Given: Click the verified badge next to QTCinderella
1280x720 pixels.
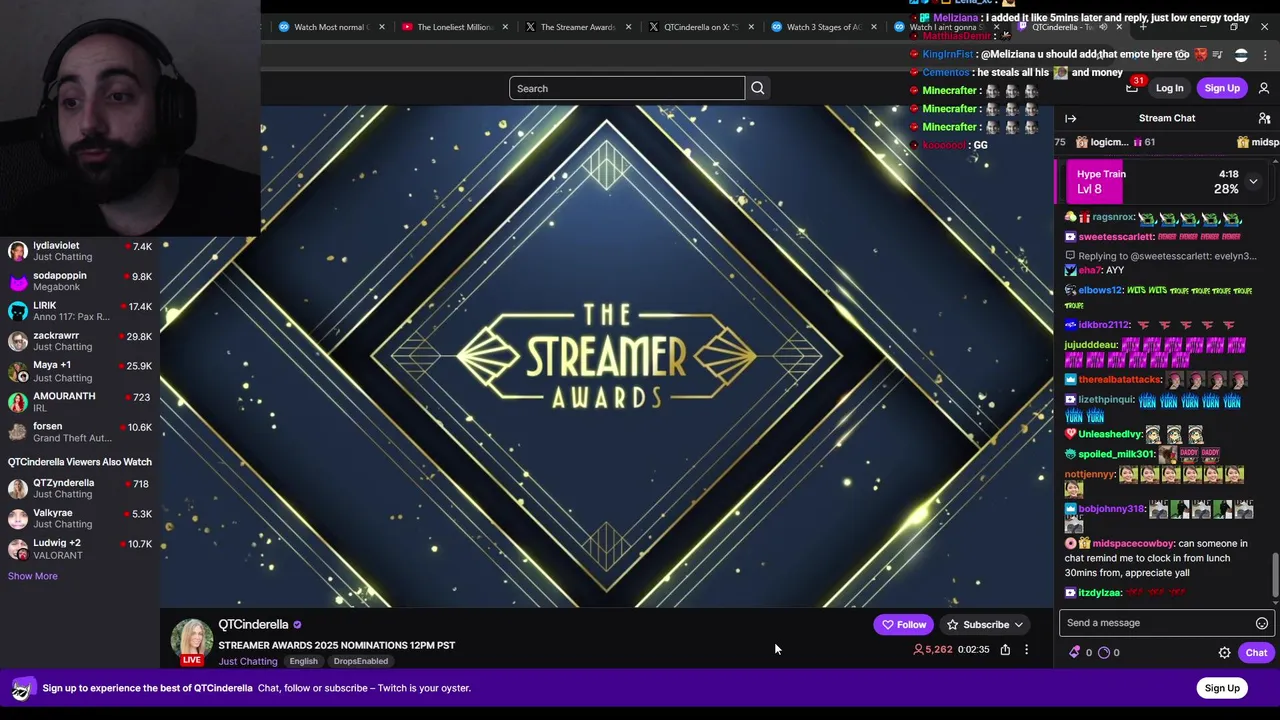Looking at the screenshot, I should click(x=297, y=625).
